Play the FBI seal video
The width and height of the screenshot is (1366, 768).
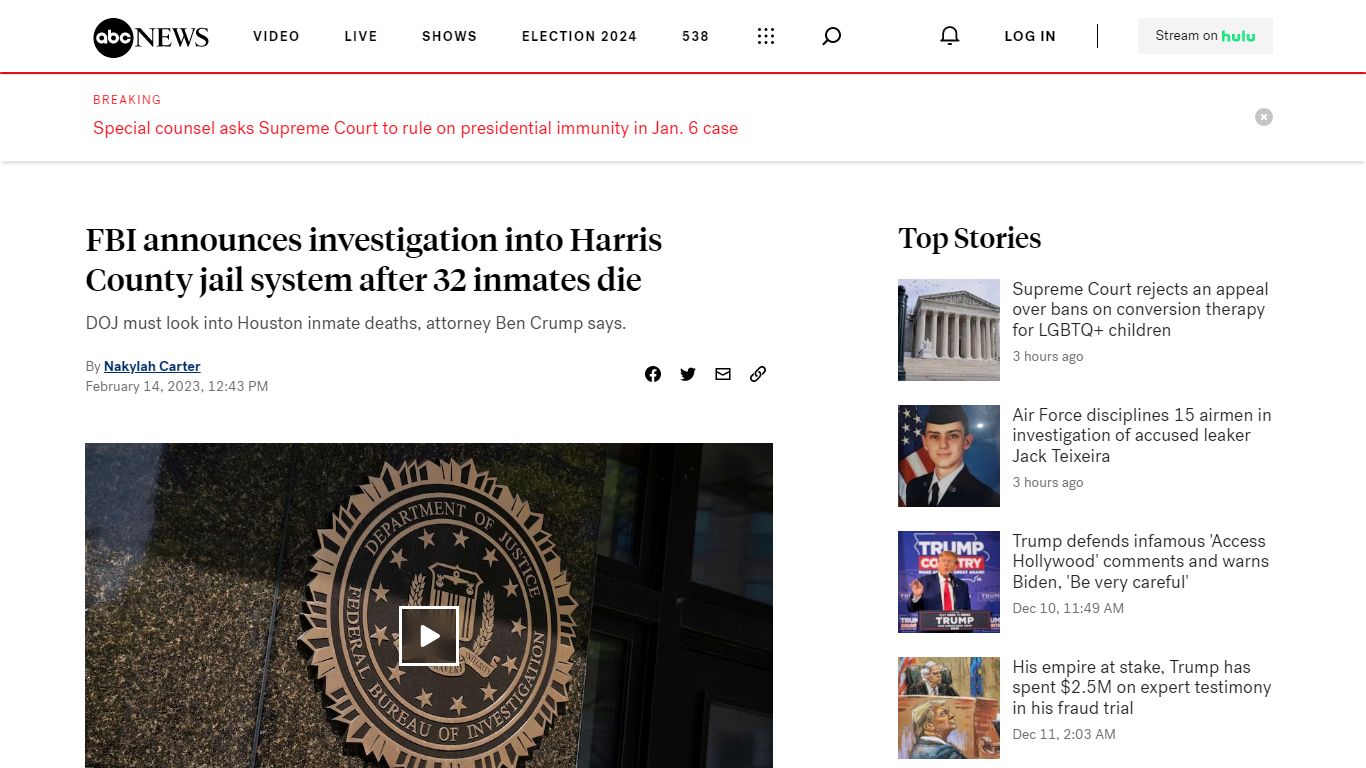pos(429,636)
